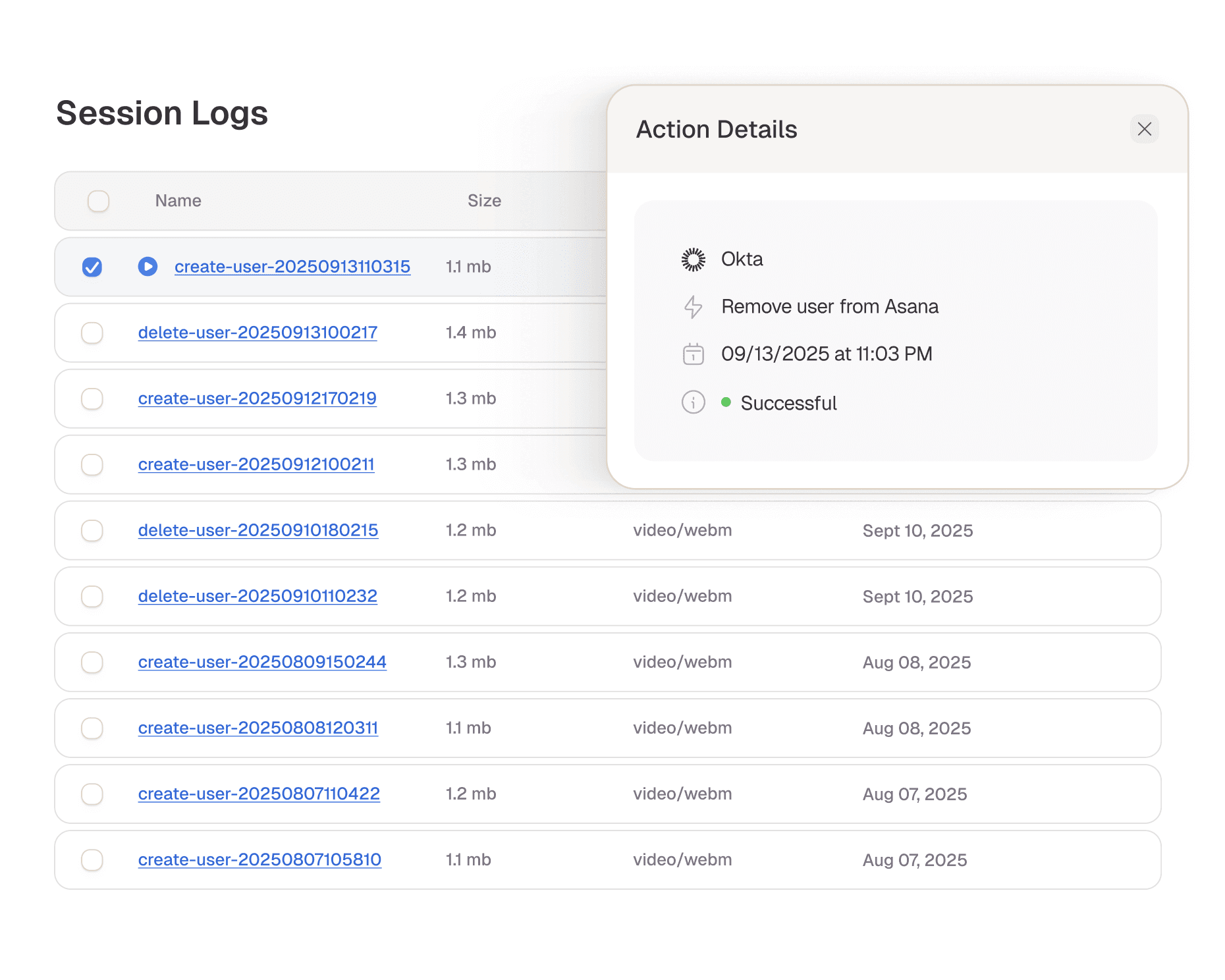Play the create-user-20250913110315 session recording
1225x980 pixels.
pos(148,267)
